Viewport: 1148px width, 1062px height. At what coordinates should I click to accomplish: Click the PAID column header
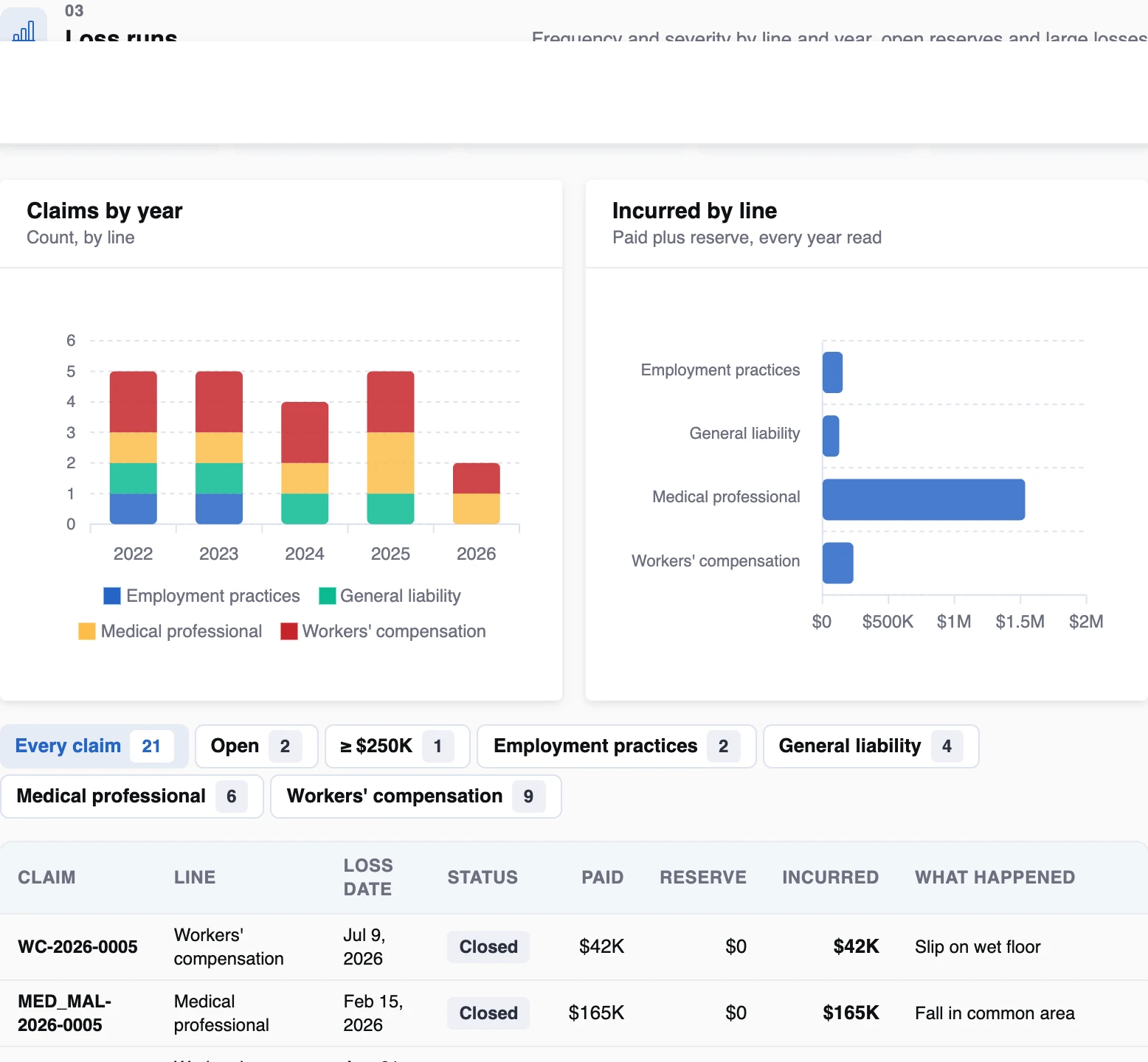[x=603, y=878]
